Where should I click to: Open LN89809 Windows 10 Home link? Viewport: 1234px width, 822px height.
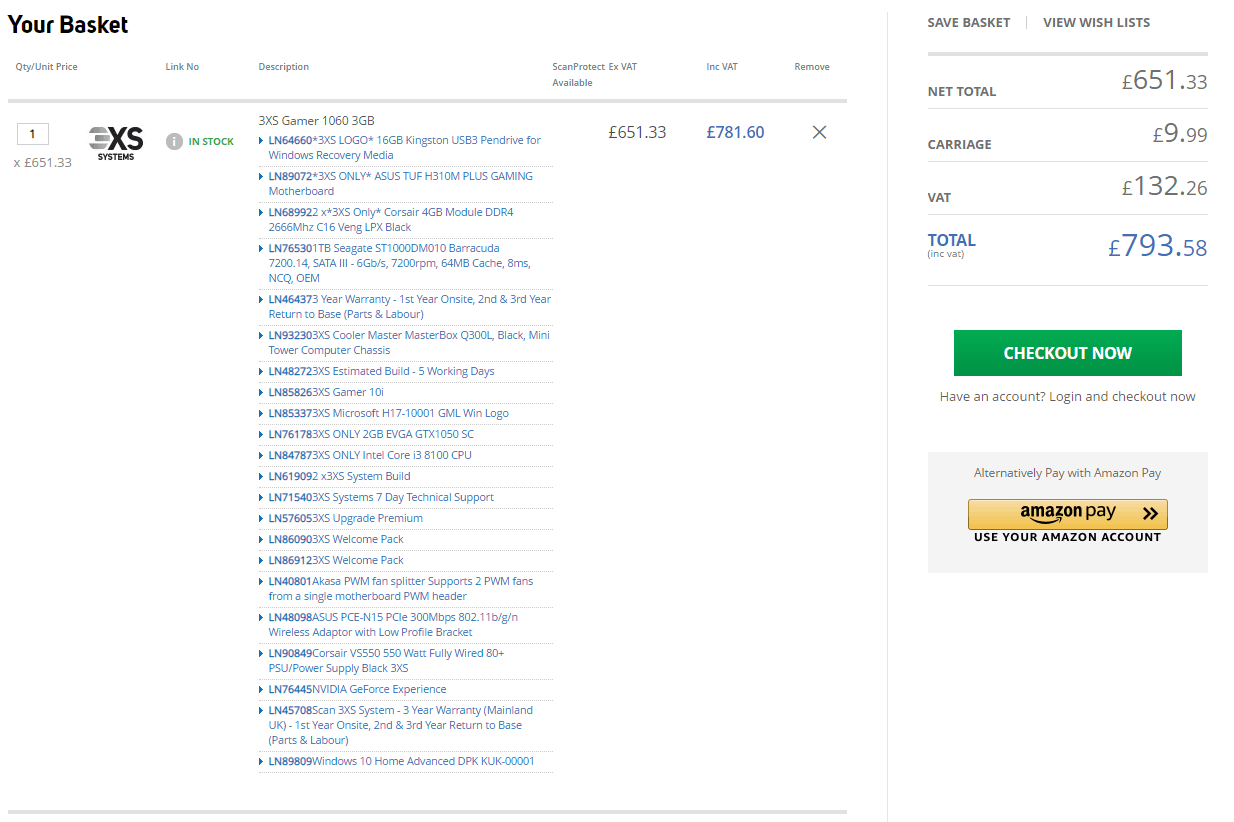pyautogui.click(x=401, y=761)
